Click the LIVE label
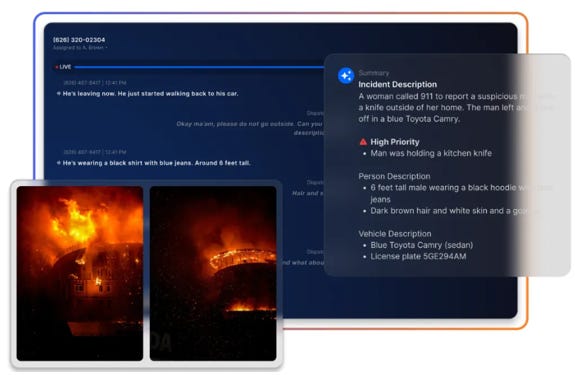The height and width of the screenshot is (375, 575). point(65,67)
